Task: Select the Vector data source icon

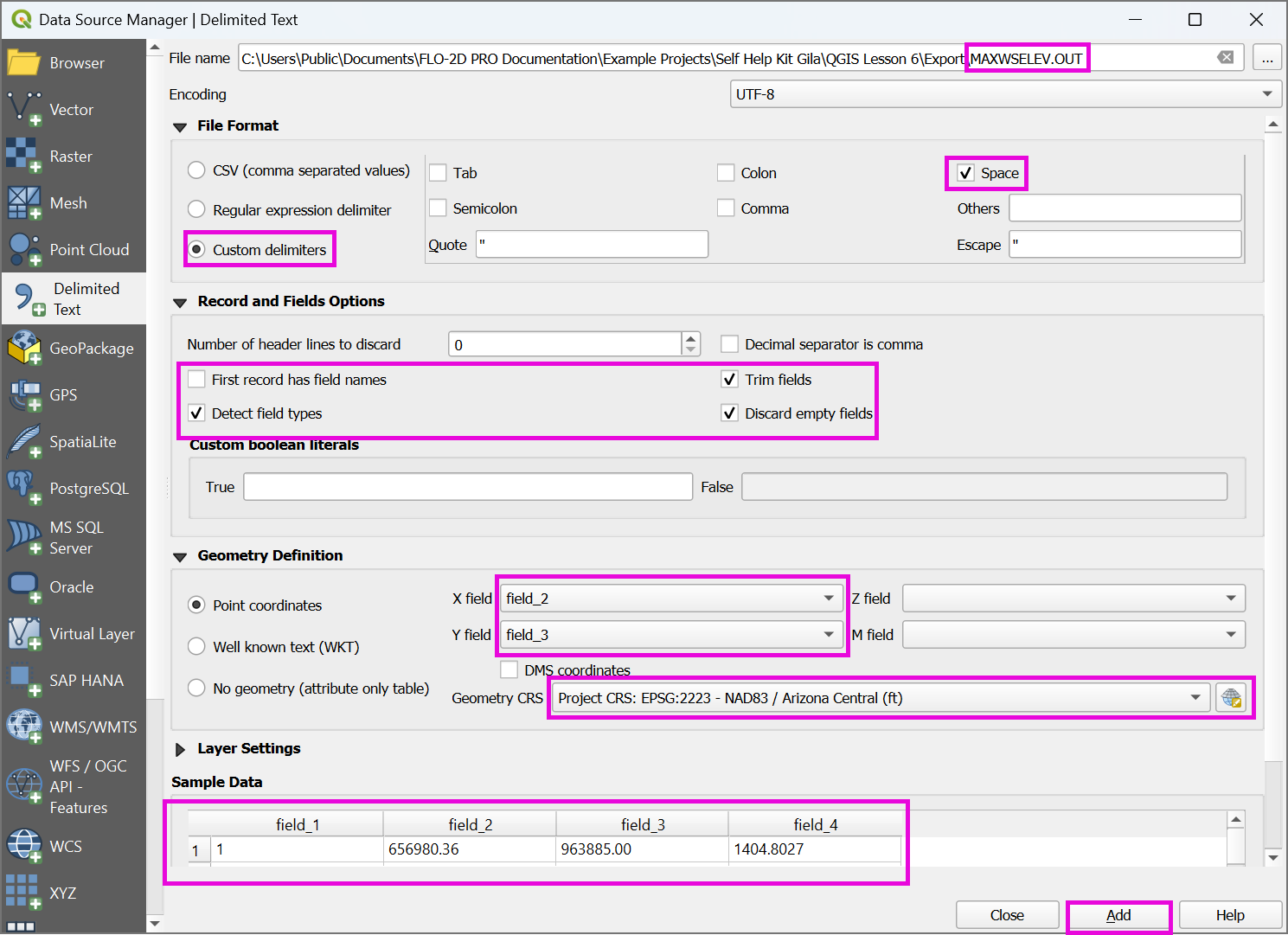Action: 23,110
